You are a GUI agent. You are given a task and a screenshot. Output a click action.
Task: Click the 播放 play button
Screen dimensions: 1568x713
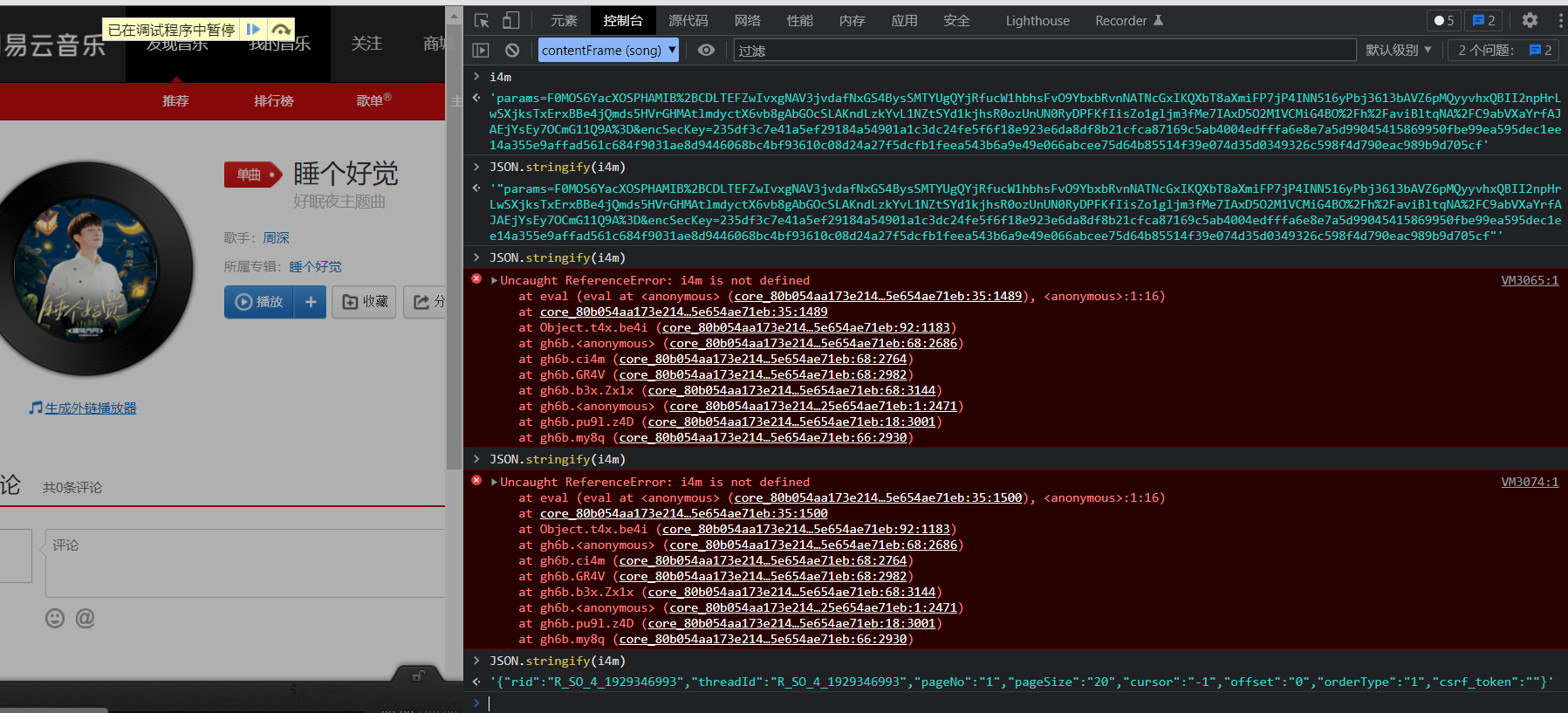pos(259,302)
